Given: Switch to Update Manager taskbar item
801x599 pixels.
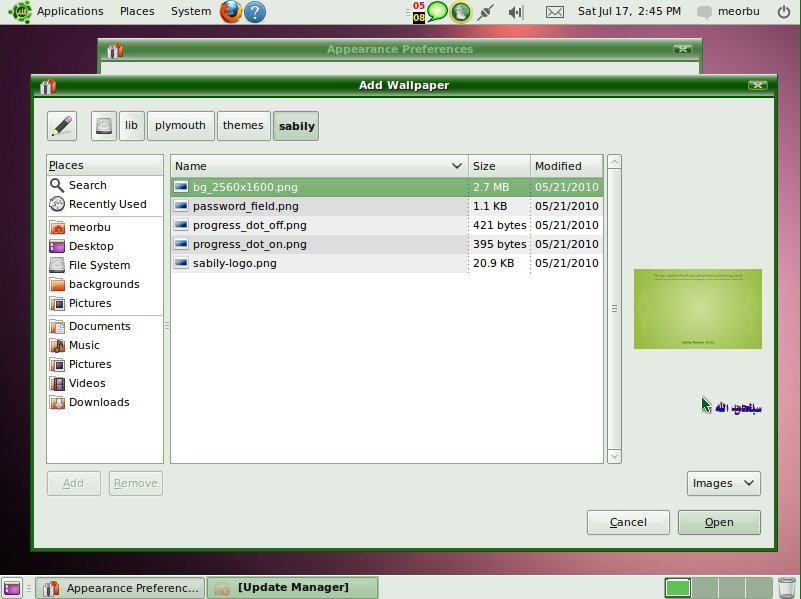Looking at the screenshot, I should pyautogui.click(x=293, y=588).
